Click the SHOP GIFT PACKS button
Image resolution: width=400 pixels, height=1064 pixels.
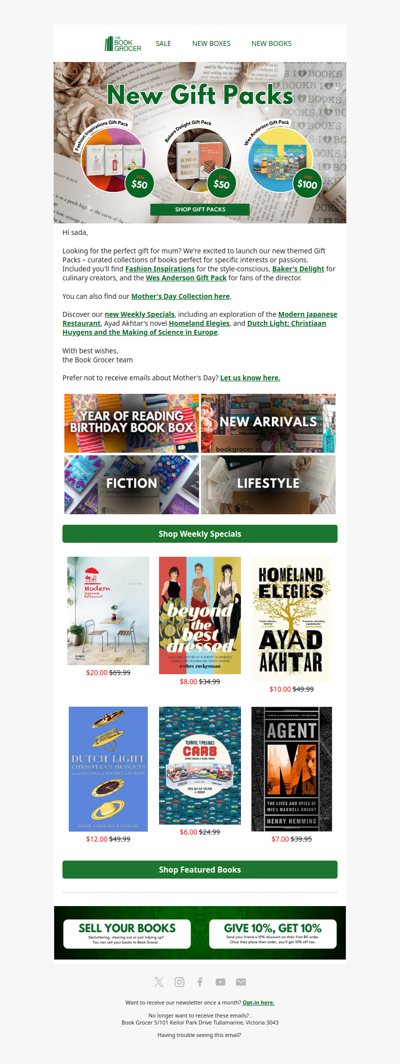(x=200, y=210)
